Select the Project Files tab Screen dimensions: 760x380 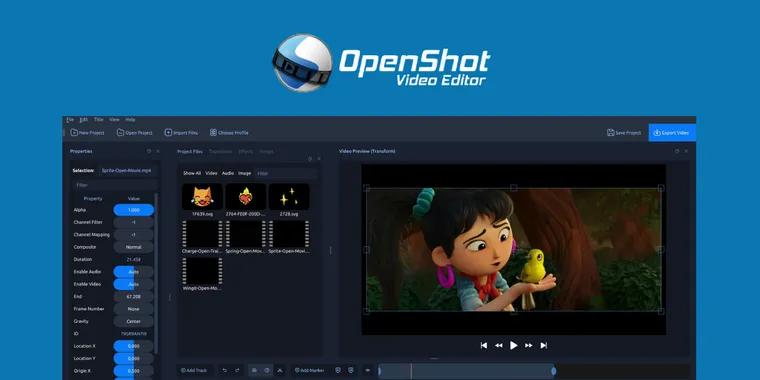(190, 151)
